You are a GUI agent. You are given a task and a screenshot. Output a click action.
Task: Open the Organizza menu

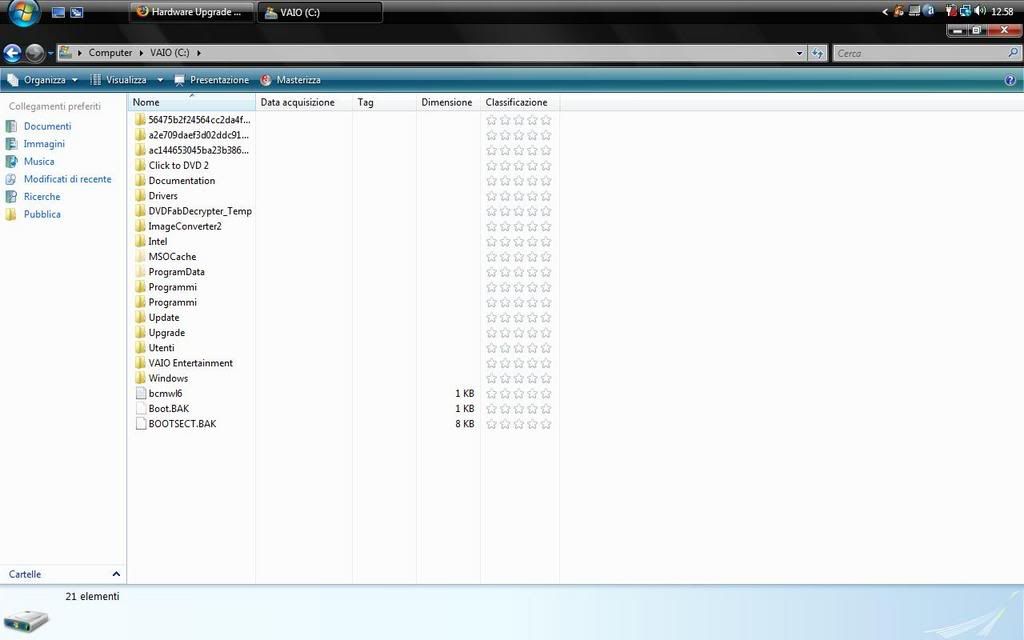tap(42, 80)
